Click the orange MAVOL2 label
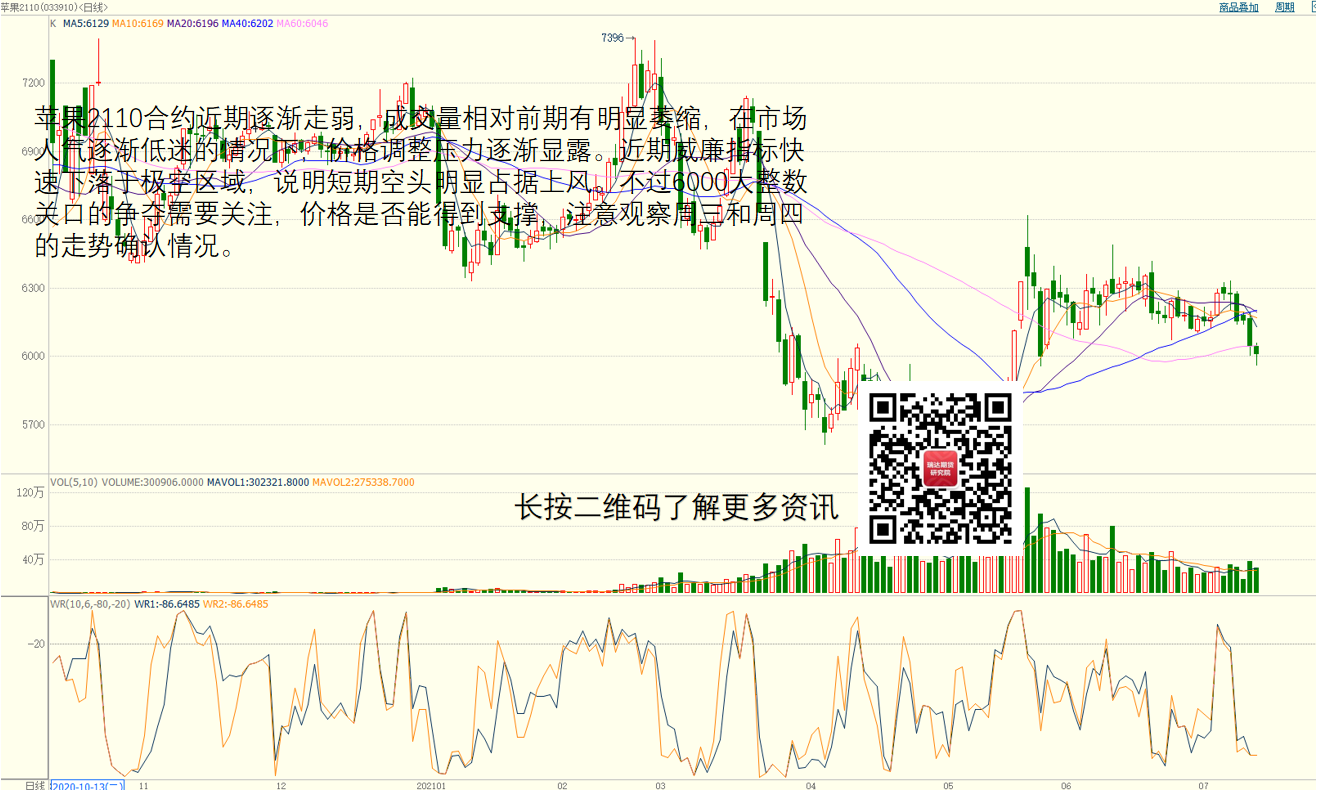This screenshot has height=793, width=1331. [x=363, y=483]
